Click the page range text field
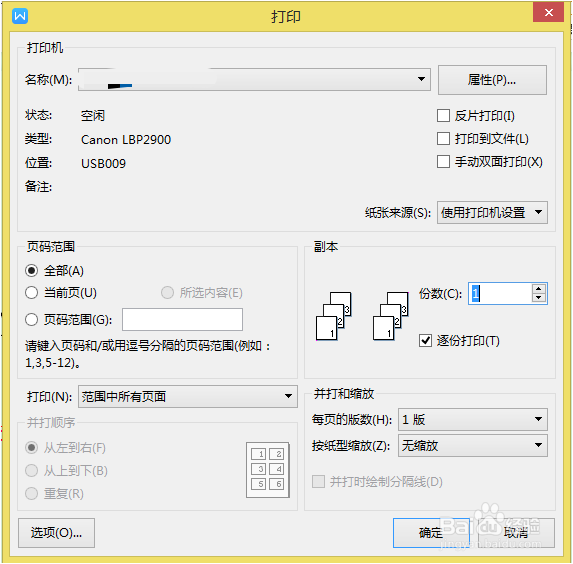The image size is (573, 564). (x=182, y=319)
